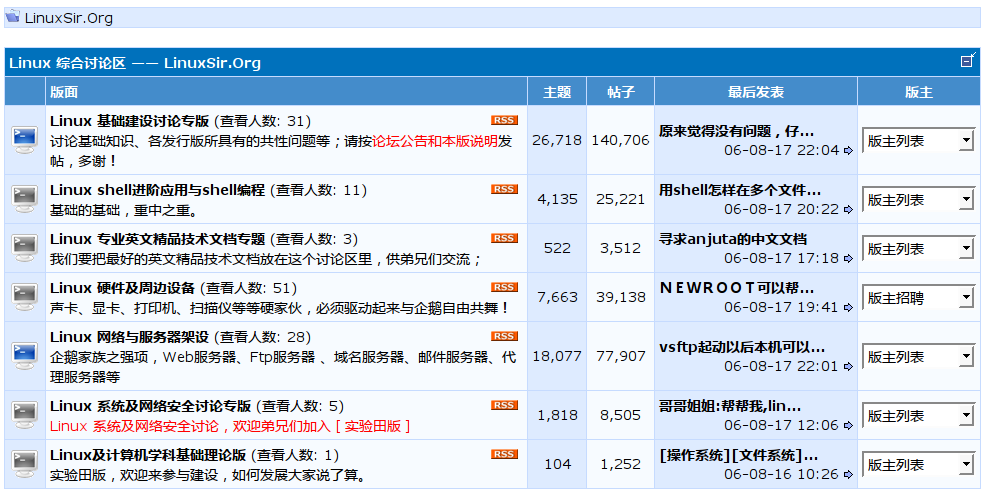Open Linux及计算机学科基础理论版 forum

pyautogui.click(x=148, y=455)
